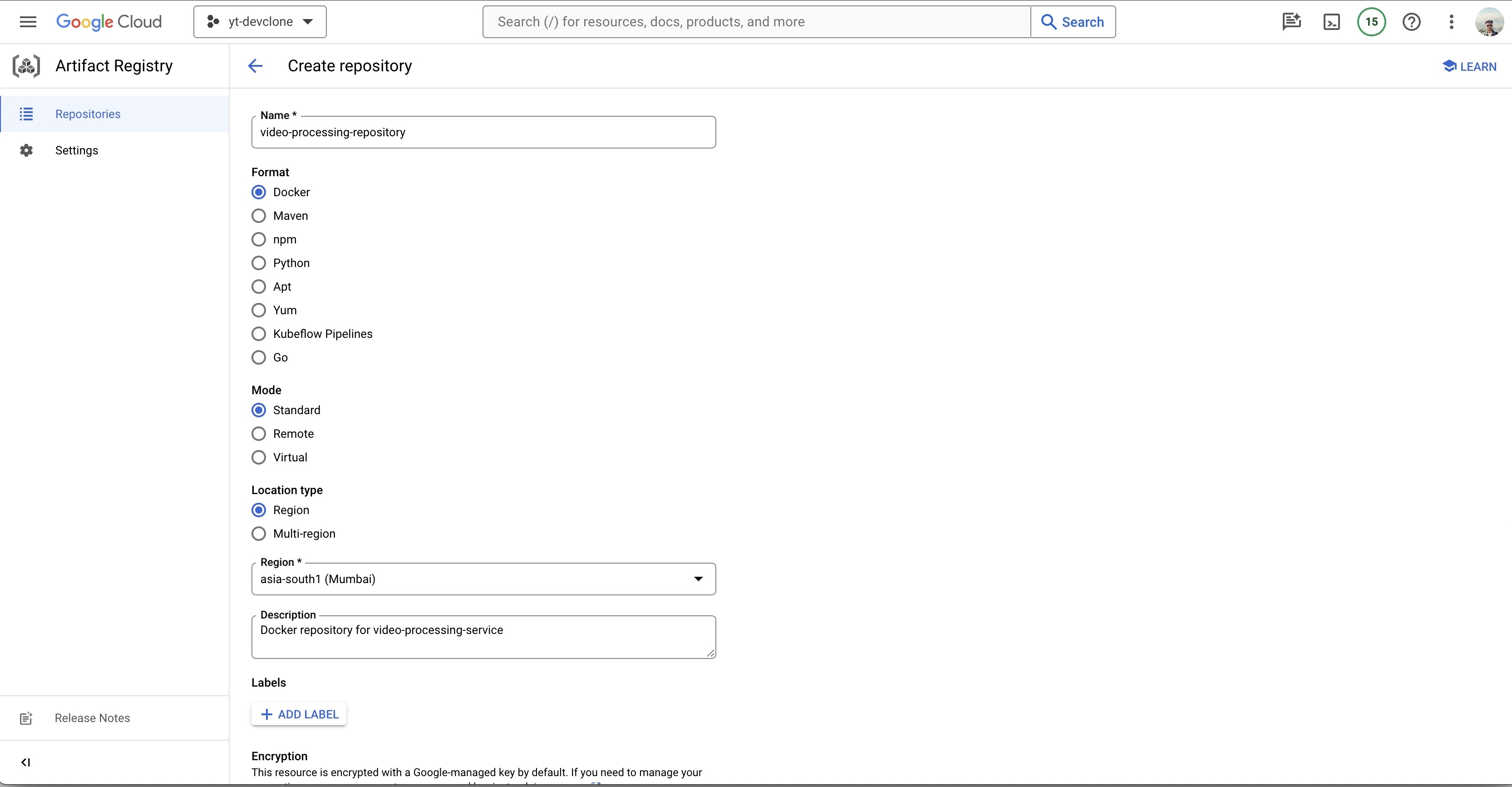Go back using the arrow icon
This screenshot has height=787, width=1512.
tap(255, 66)
